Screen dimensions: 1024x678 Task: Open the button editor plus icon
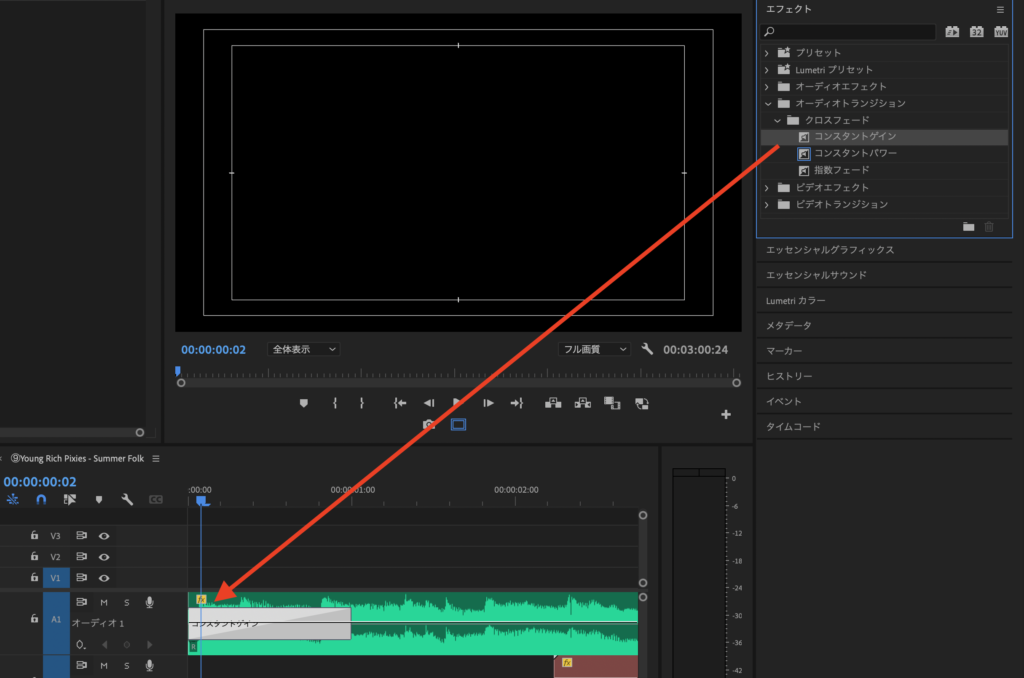[x=726, y=414]
